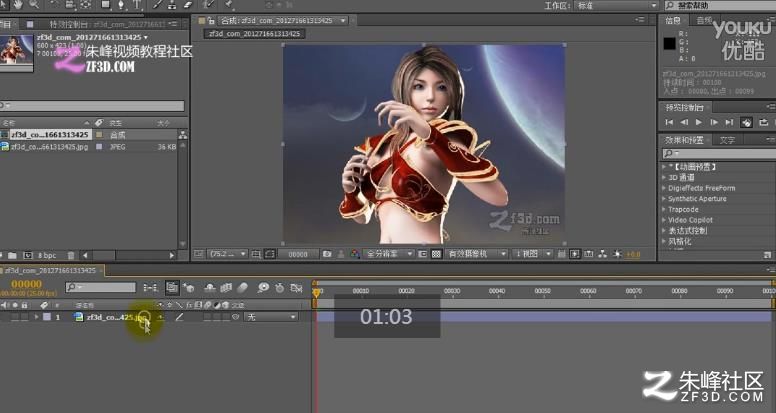Image resolution: width=776 pixels, height=413 pixels.
Task: Click the quality switch slash on layer 1
Action: pyautogui.click(x=179, y=317)
